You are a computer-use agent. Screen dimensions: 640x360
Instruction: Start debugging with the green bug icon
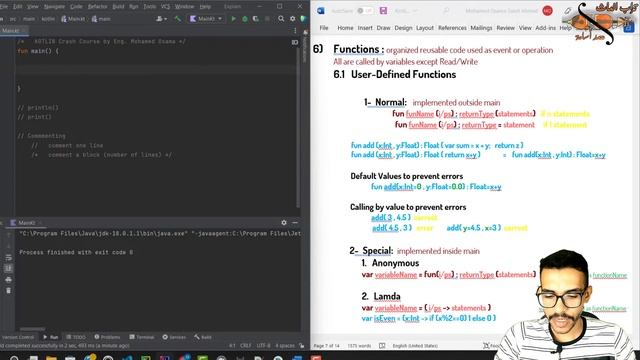(245, 19)
